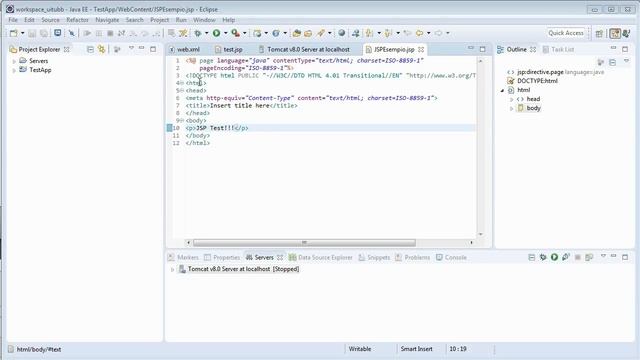Switch to the Debug perspective icon

pyautogui.click(x=627, y=33)
